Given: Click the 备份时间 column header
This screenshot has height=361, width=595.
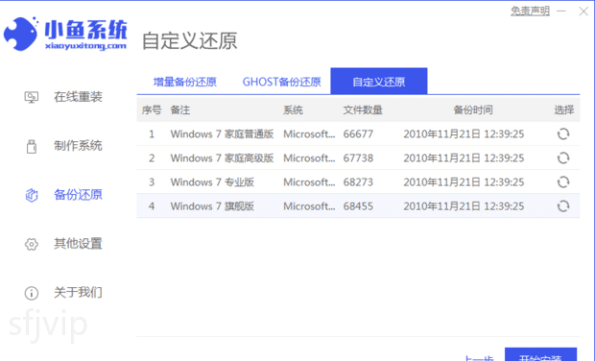Looking at the screenshot, I should pos(473,110).
